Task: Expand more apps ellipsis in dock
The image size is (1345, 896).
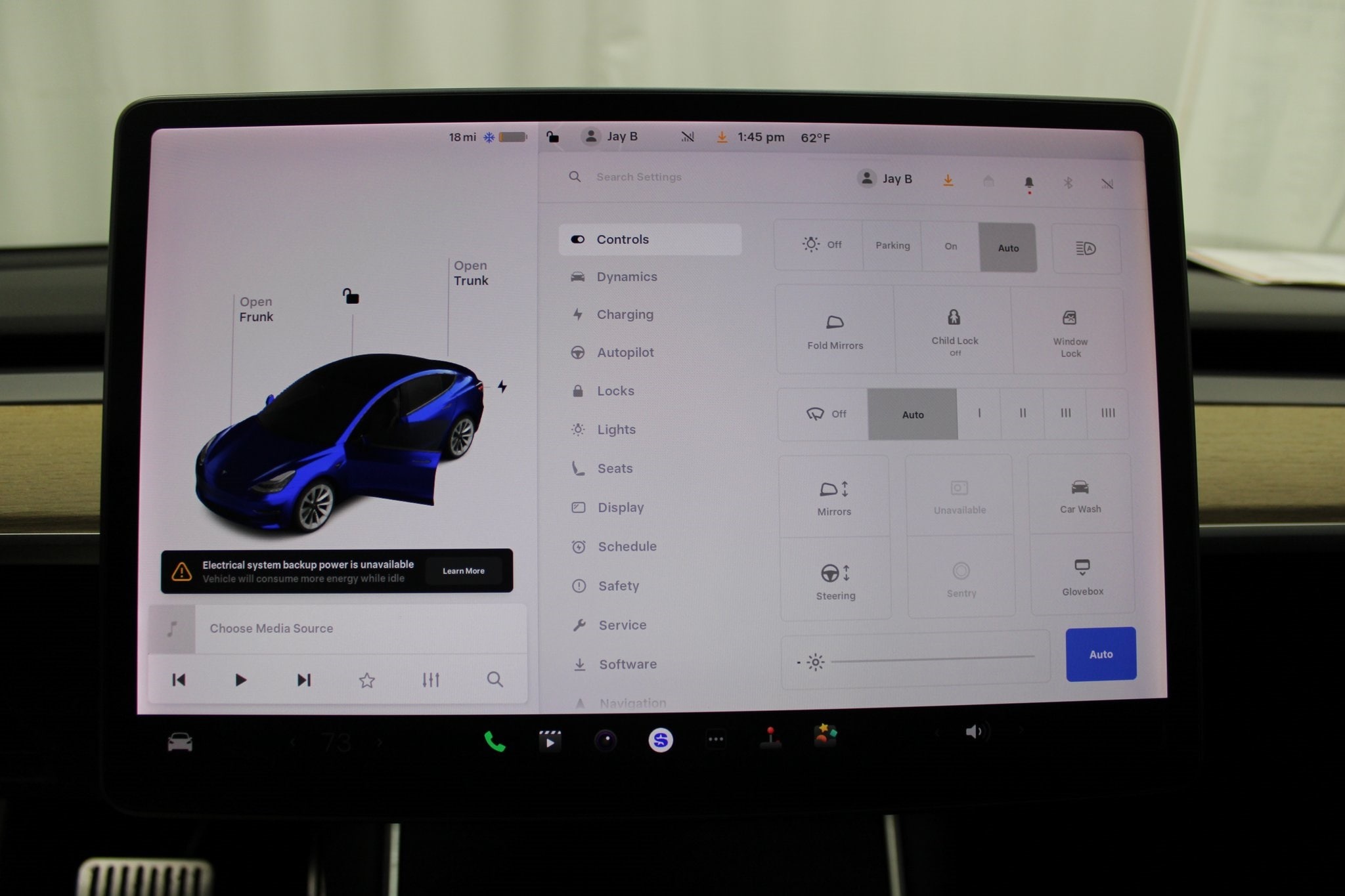Action: click(x=715, y=740)
